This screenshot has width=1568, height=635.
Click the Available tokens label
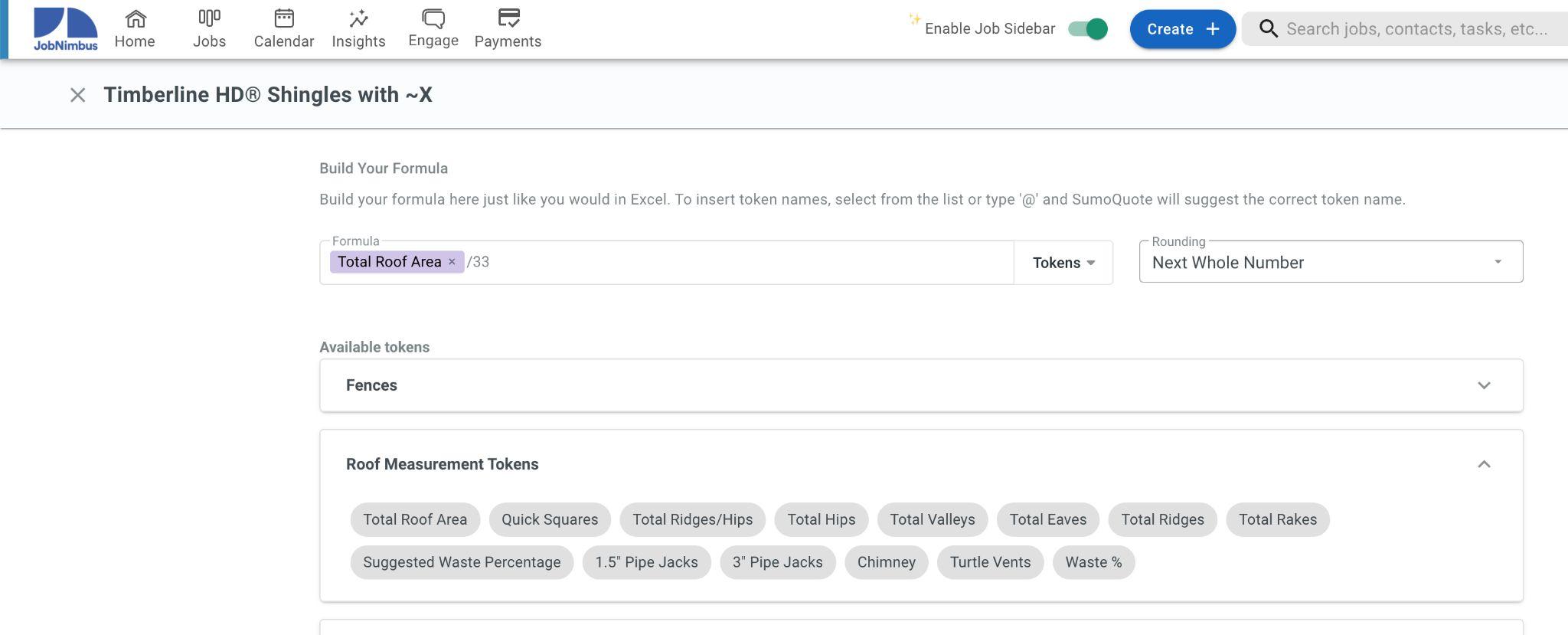click(374, 347)
